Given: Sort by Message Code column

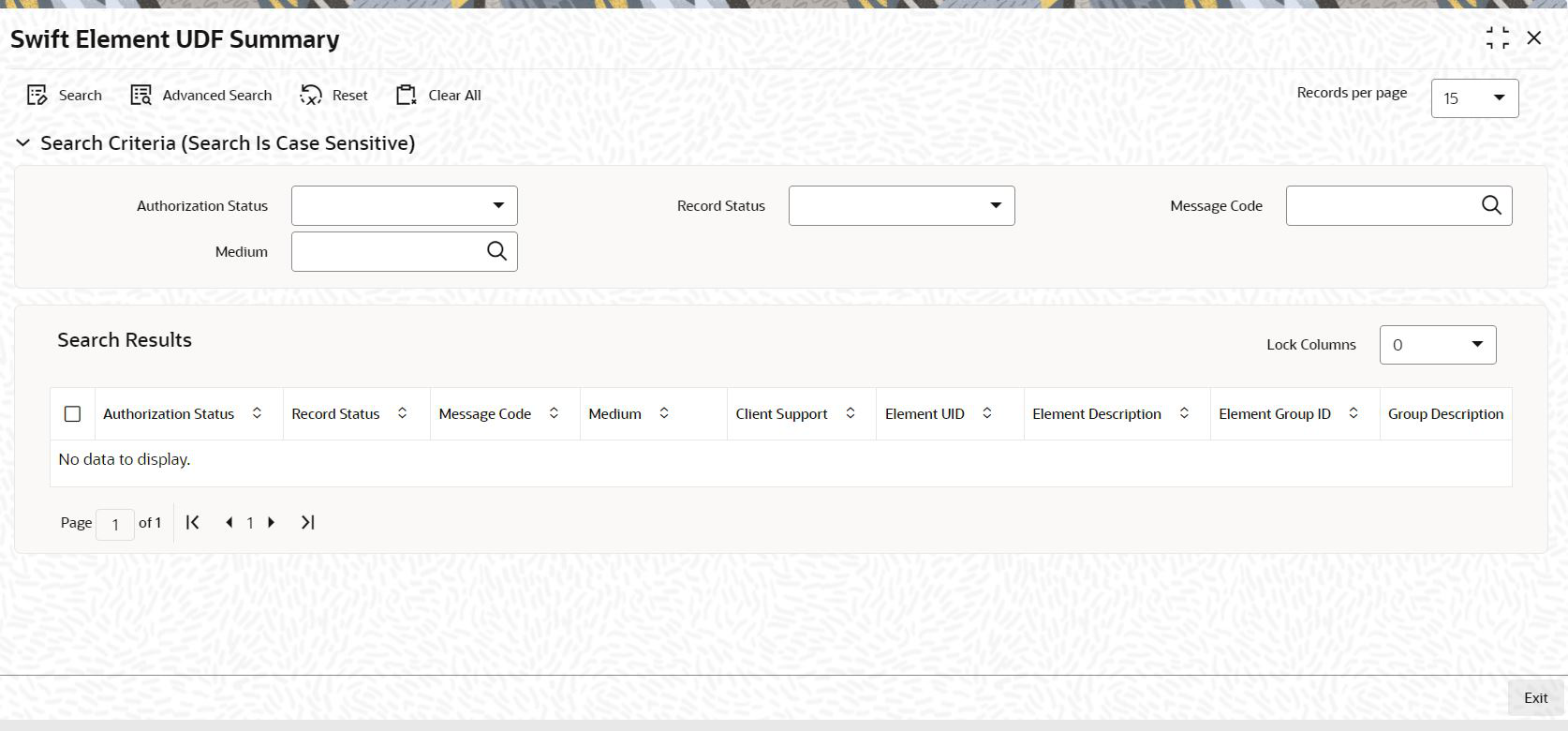Looking at the screenshot, I should coord(554,413).
